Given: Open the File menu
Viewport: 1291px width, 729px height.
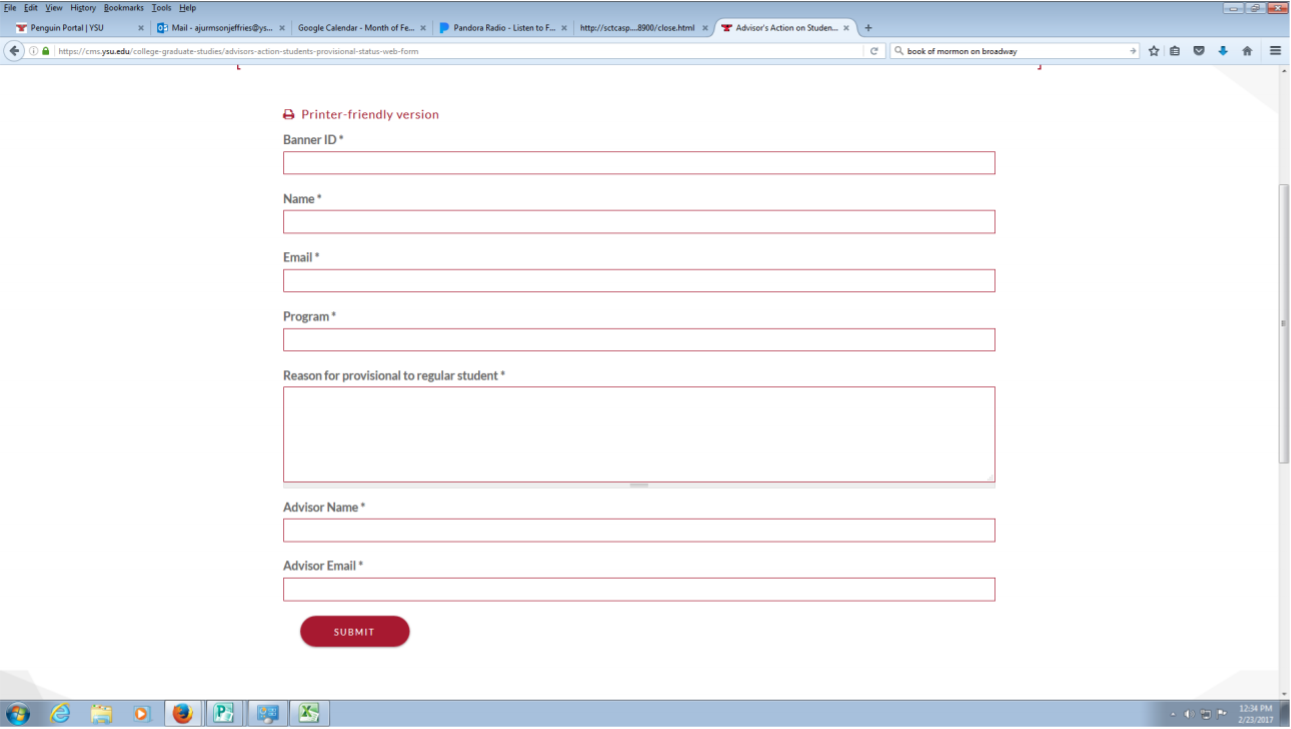Looking at the screenshot, I should pos(10,8).
